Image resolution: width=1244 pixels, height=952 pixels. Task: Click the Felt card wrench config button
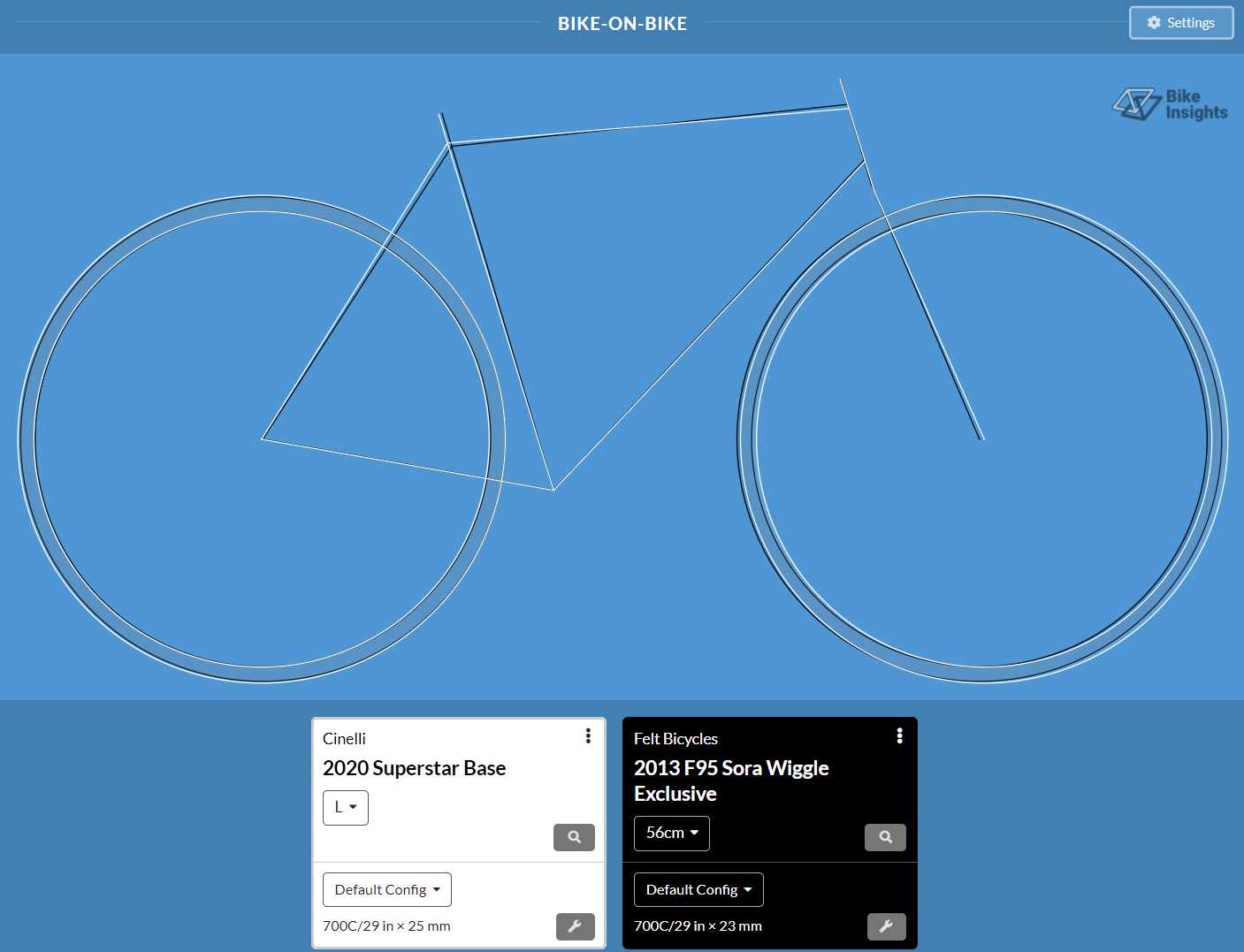[887, 926]
